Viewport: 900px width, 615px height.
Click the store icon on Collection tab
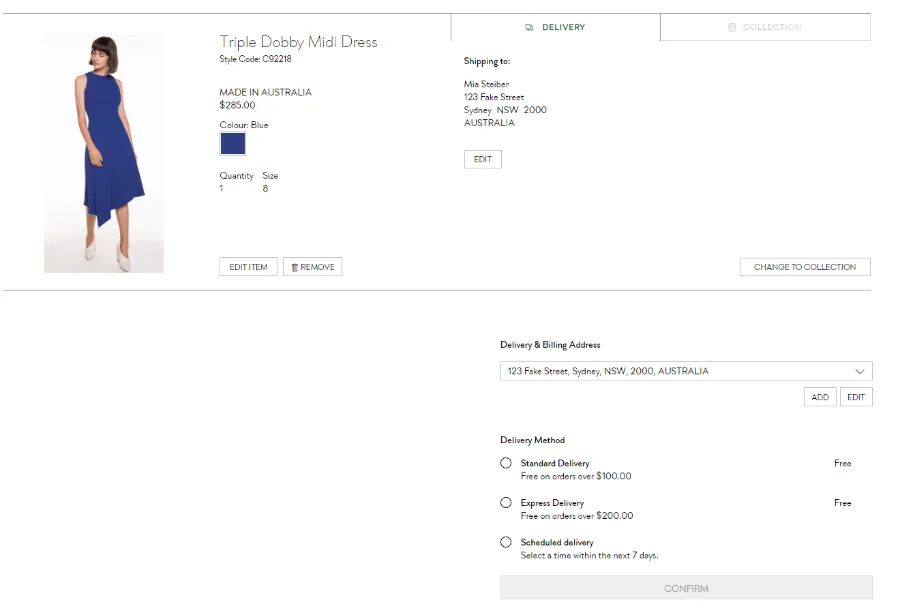(x=733, y=28)
